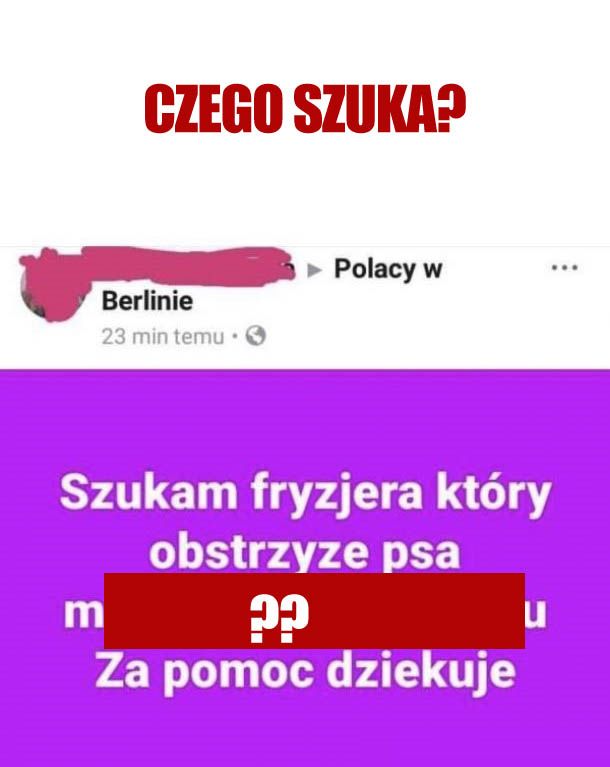Click the obstrzyze psa text line

point(304,553)
